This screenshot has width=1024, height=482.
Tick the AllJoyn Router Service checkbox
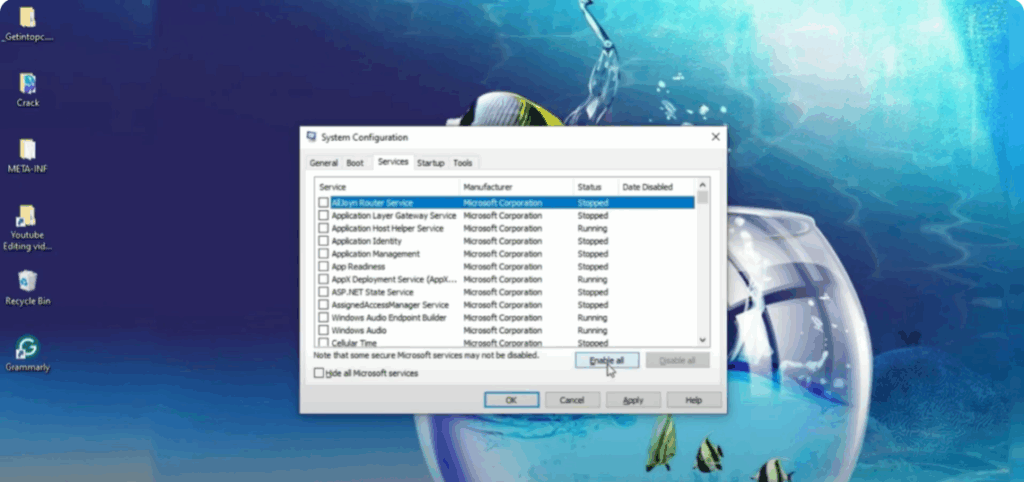coord(323,203)
